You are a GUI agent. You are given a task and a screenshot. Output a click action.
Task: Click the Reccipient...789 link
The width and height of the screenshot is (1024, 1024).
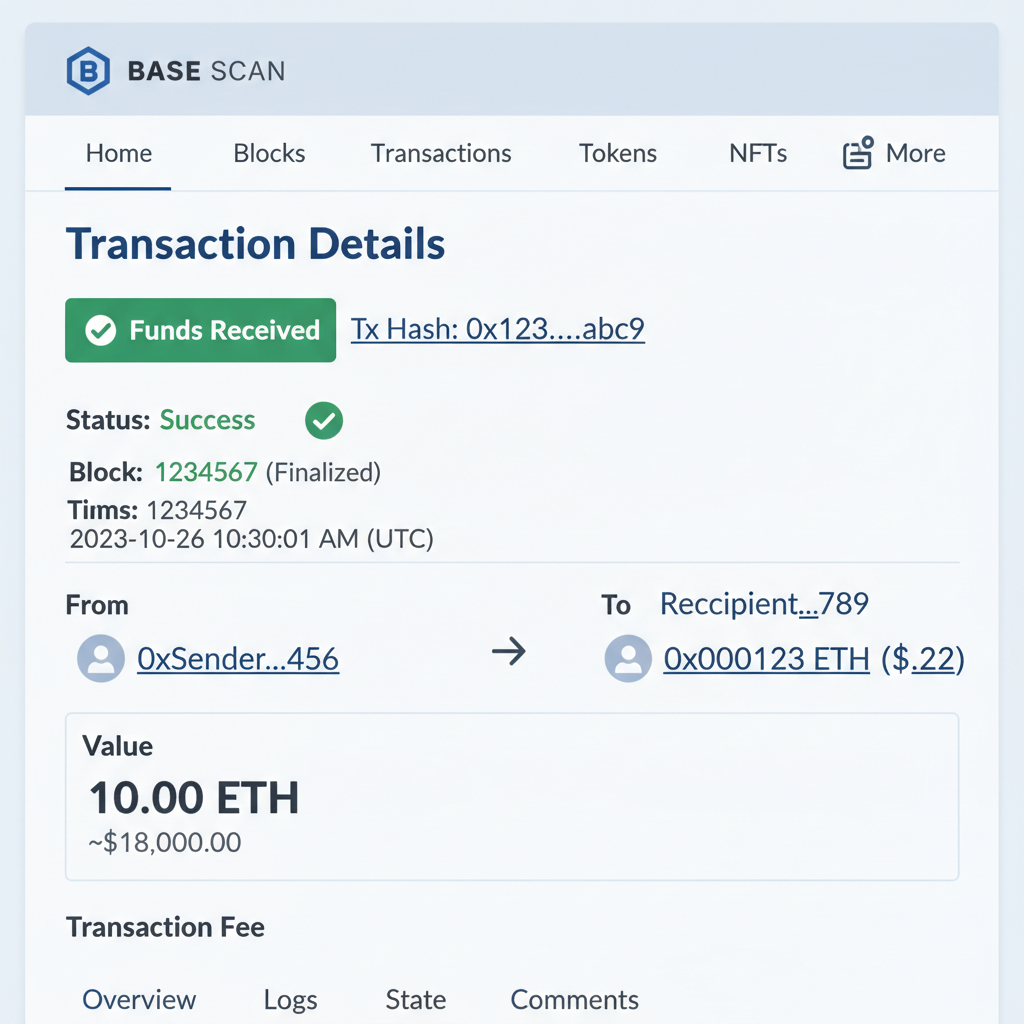tap(764, 604)
